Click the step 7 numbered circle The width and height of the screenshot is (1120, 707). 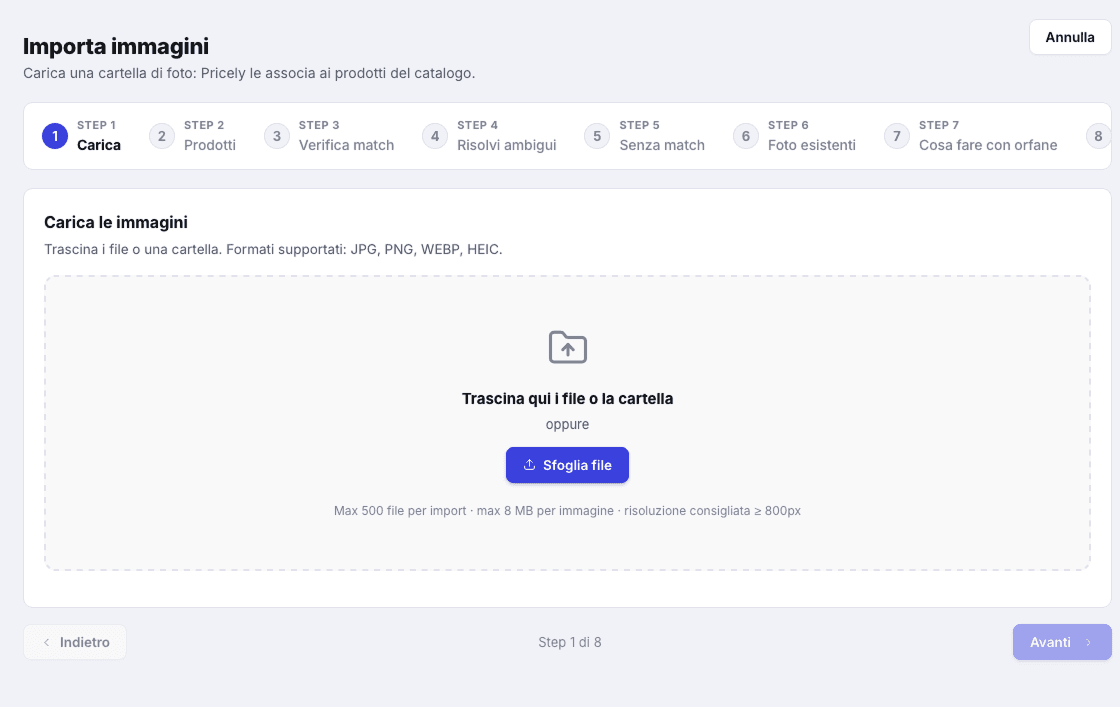[896, 136]
